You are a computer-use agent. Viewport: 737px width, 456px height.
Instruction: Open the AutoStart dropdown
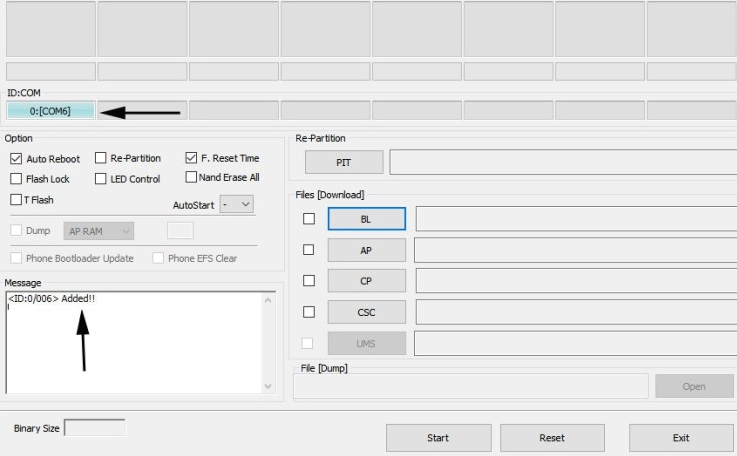(x=237, y=204)
